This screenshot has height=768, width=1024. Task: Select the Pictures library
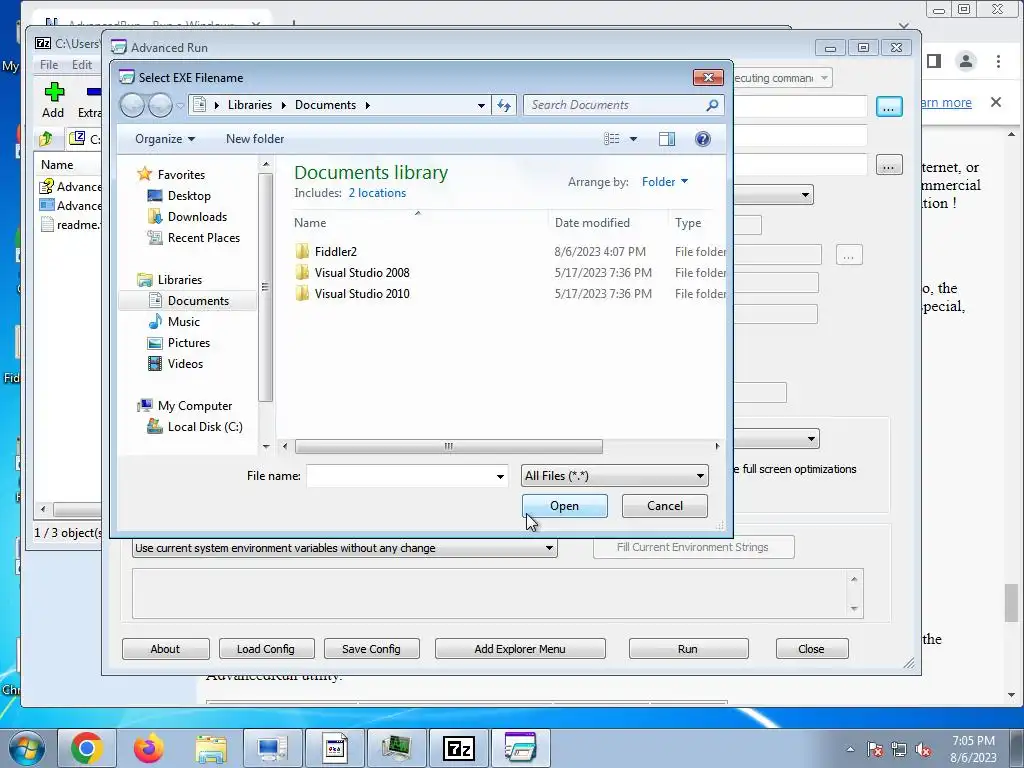(x=189, y=342)
